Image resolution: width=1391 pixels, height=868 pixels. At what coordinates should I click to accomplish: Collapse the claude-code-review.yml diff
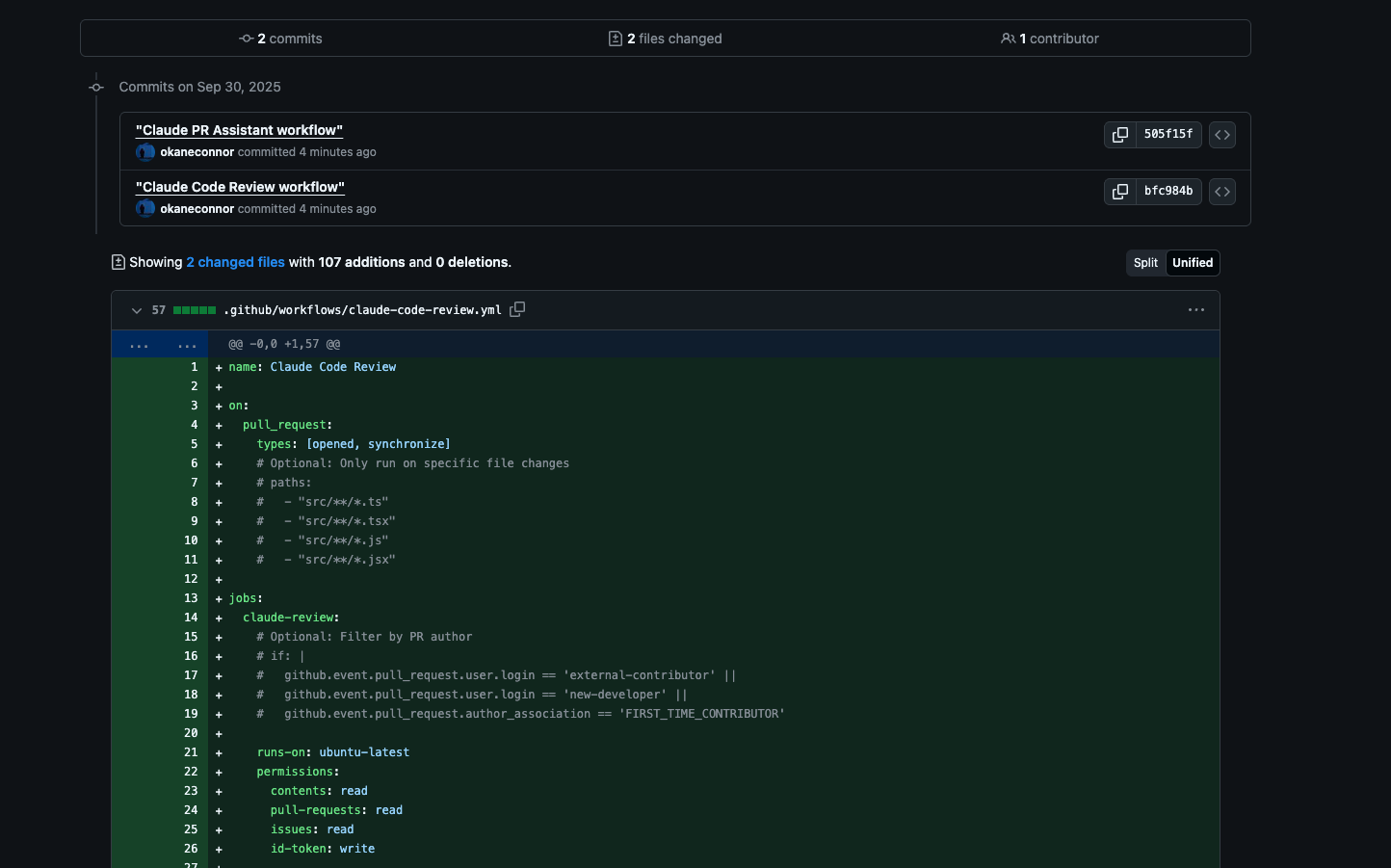pyautogui.click(x=137, y=310)
